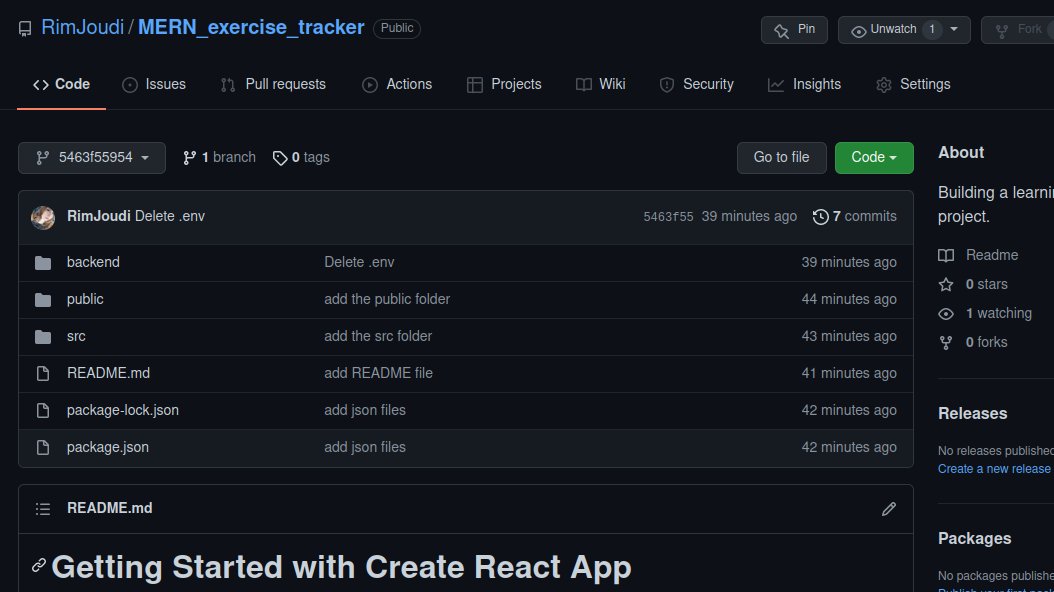Click RimJoudi's avatar thumbnail in commit row

click(43, 217)
